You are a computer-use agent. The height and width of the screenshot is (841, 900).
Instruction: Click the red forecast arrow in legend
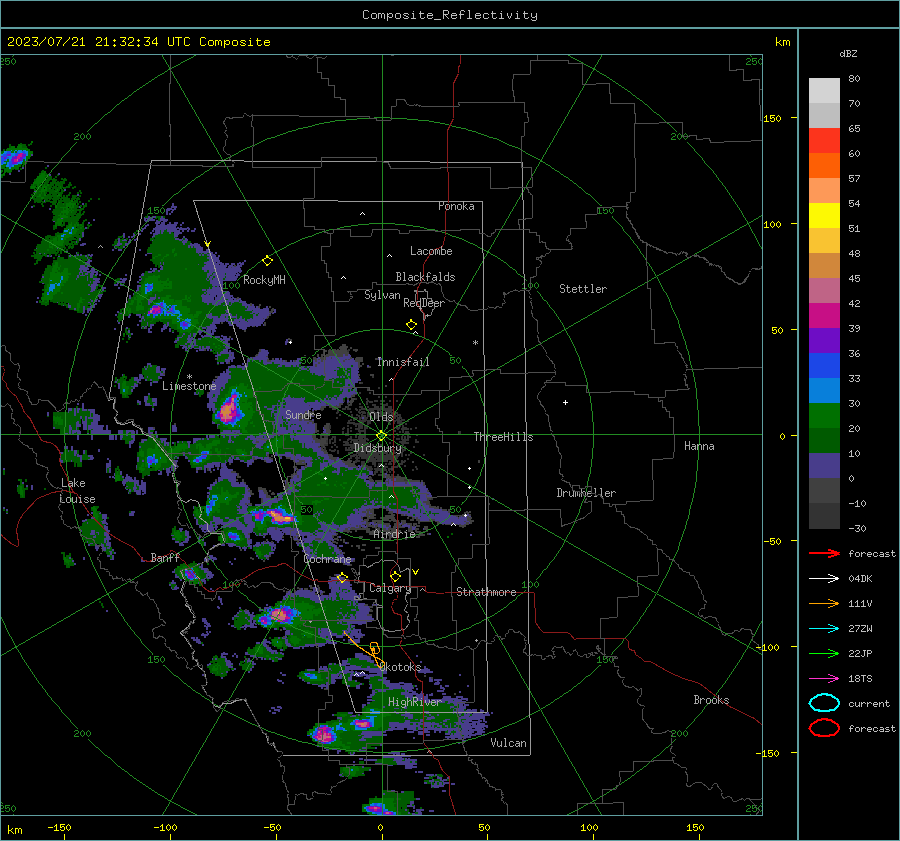tap(824, 553)
